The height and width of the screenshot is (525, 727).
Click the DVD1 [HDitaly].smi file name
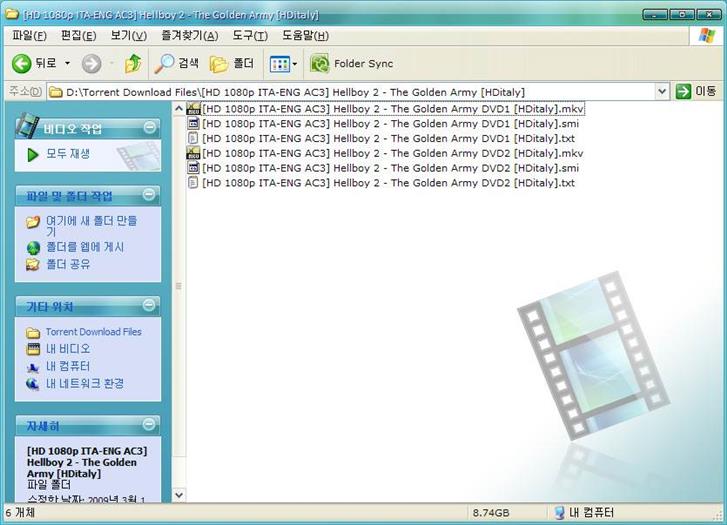click(x=391, y=124)
